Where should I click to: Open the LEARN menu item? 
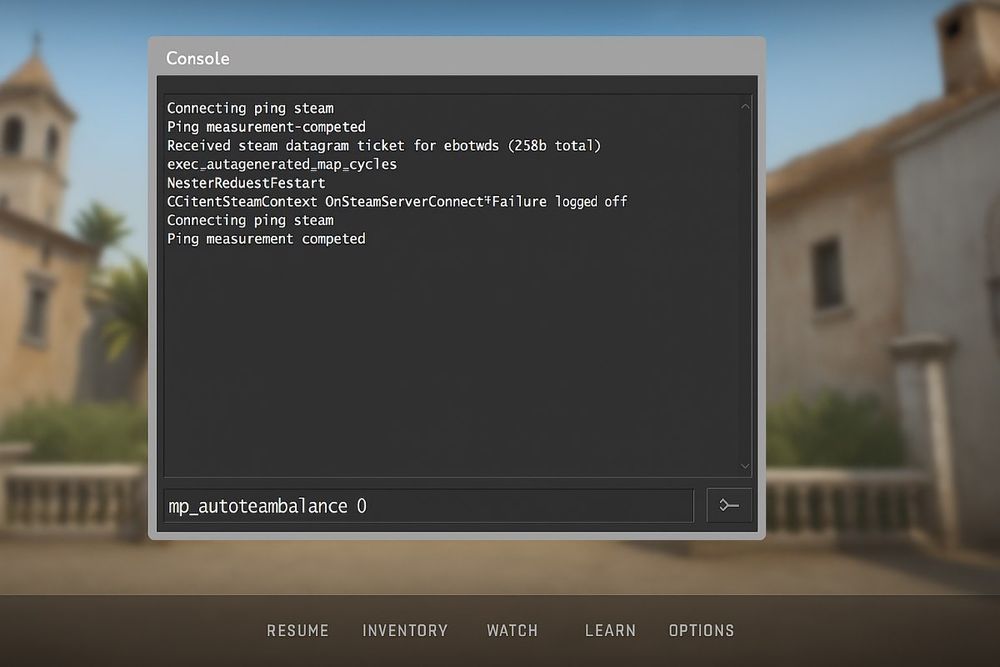(x=610, y=631)
